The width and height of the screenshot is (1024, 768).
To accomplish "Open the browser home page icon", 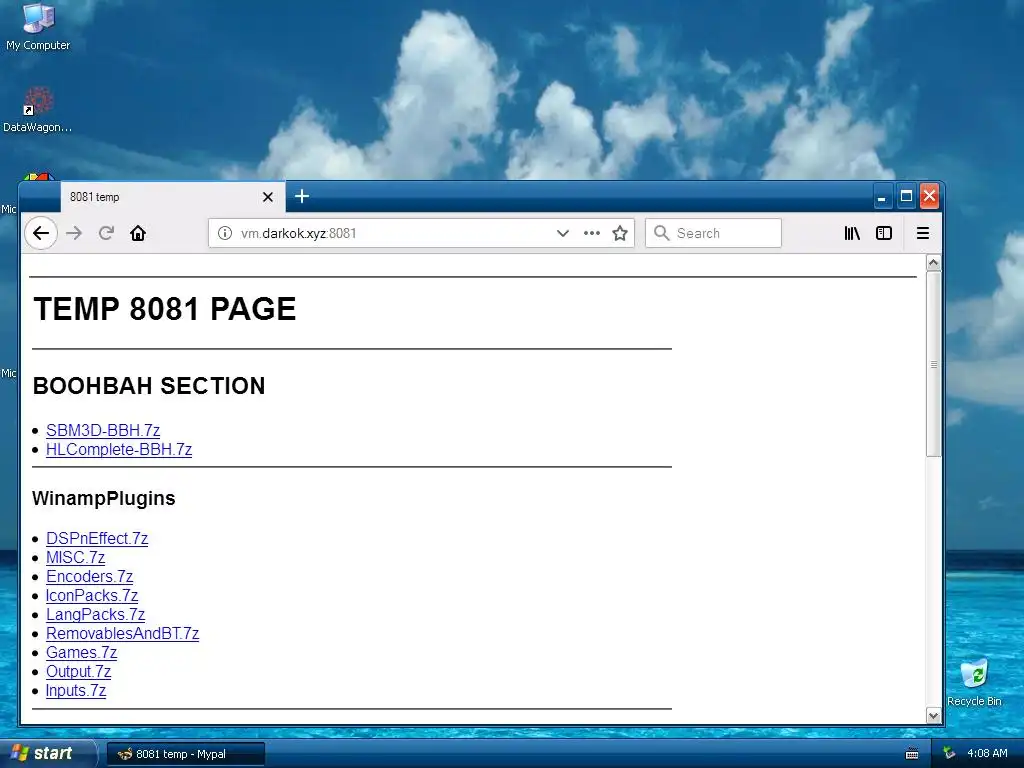I will point(138,233).
